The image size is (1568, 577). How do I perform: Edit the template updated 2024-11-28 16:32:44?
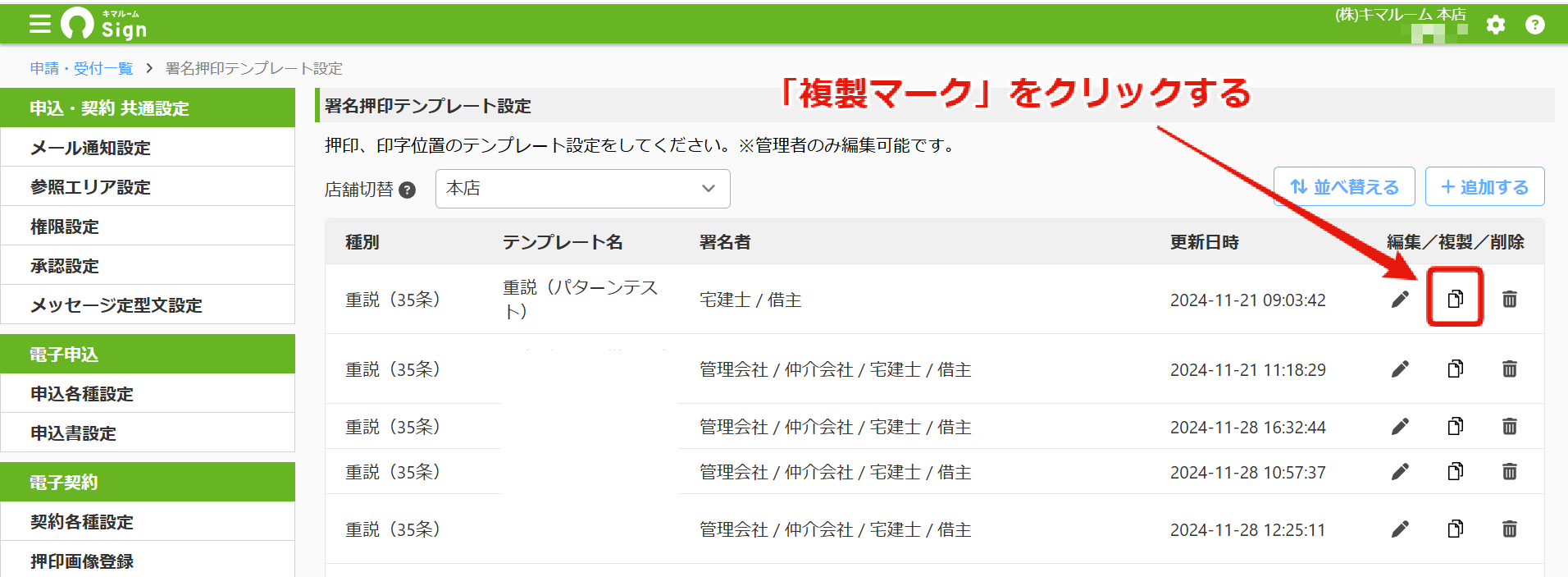[x=1400, y=426]
